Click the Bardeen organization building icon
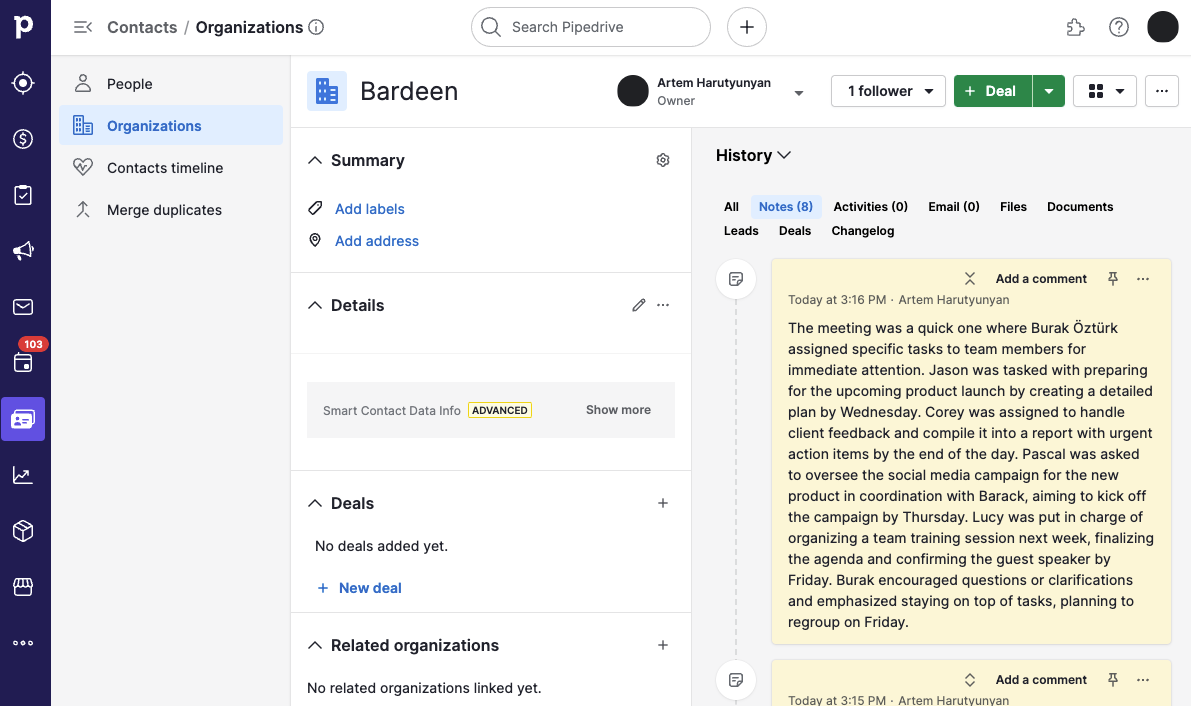This screenshot has width=1191, height=706. [x=327, y=91]
